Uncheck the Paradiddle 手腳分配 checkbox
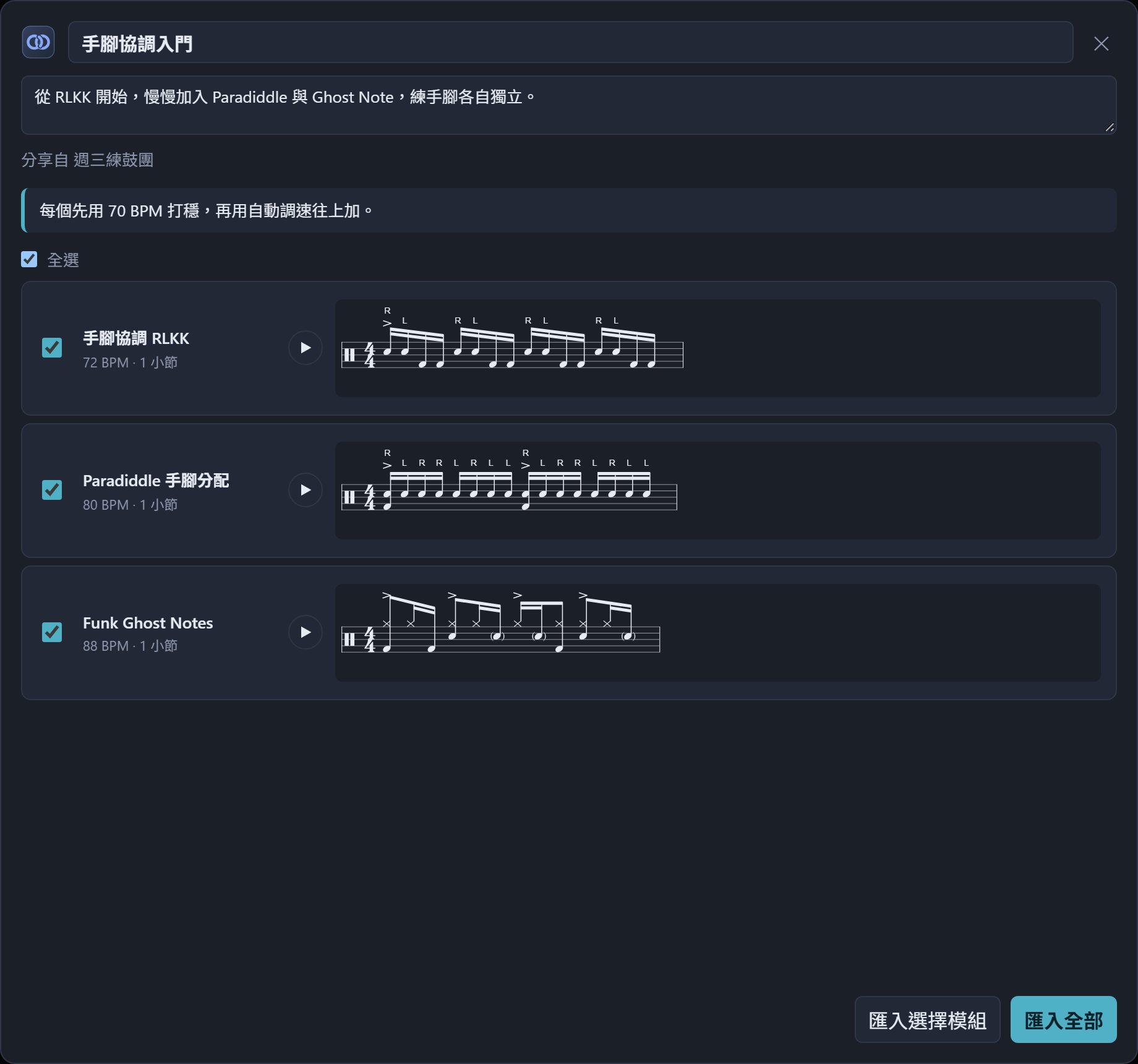1138x1064 pixels. click(52, 490)
